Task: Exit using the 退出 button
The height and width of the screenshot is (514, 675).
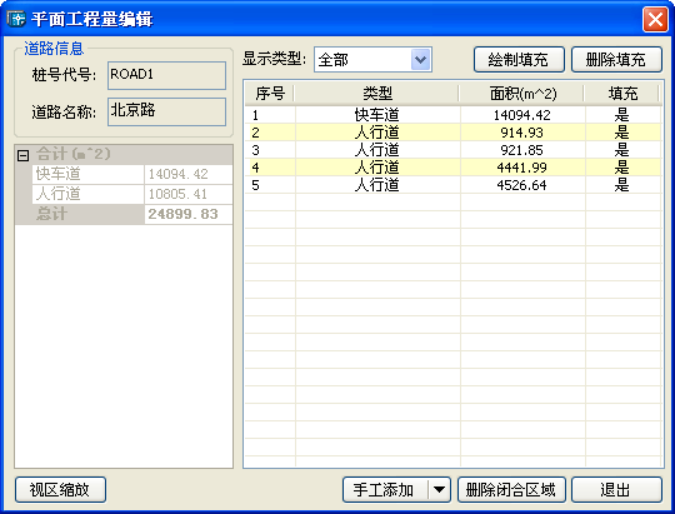Action: click(x=616, y=490)
